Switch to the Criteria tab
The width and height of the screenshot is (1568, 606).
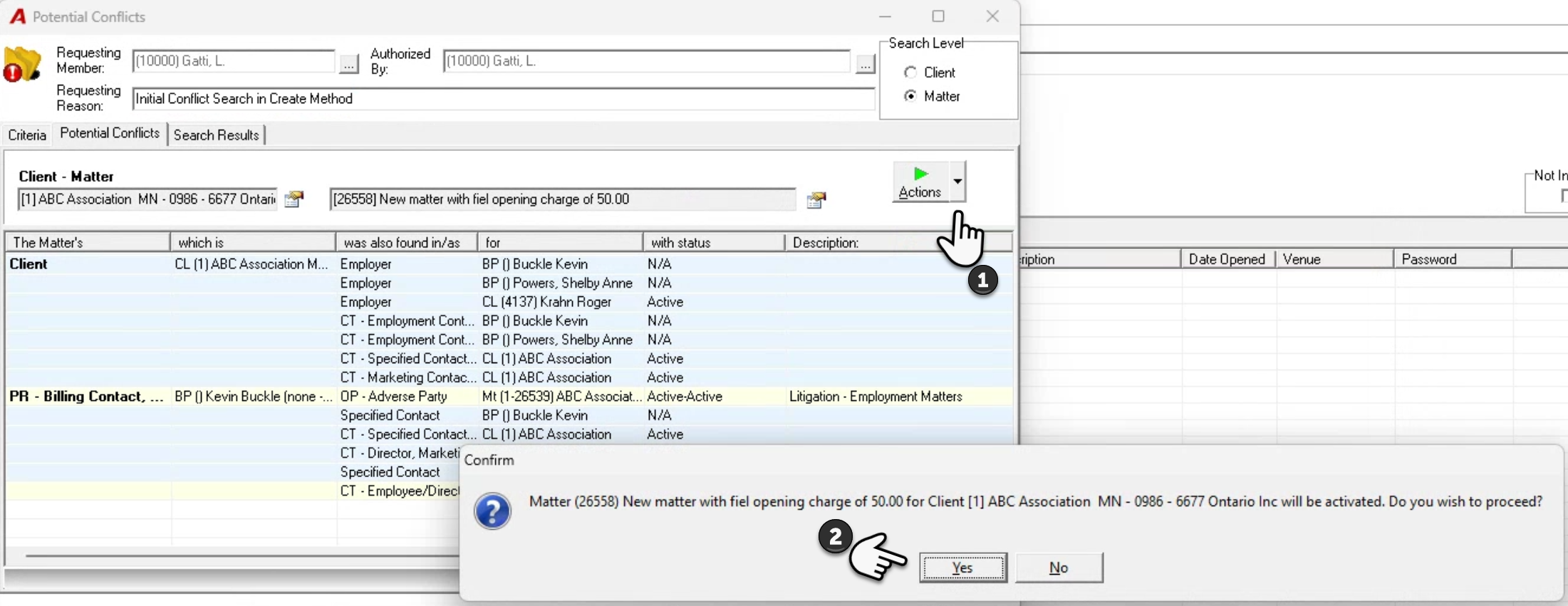tap(27, 135)
